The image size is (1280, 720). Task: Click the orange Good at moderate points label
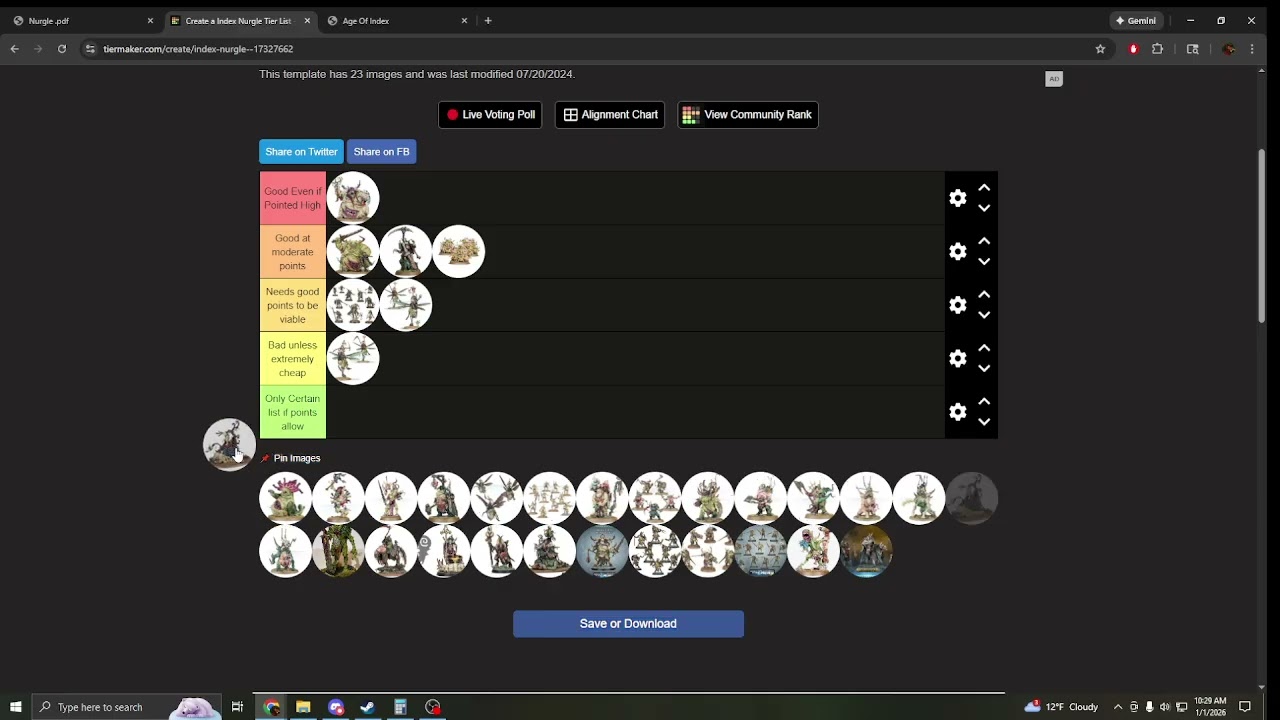coord(293,252)
